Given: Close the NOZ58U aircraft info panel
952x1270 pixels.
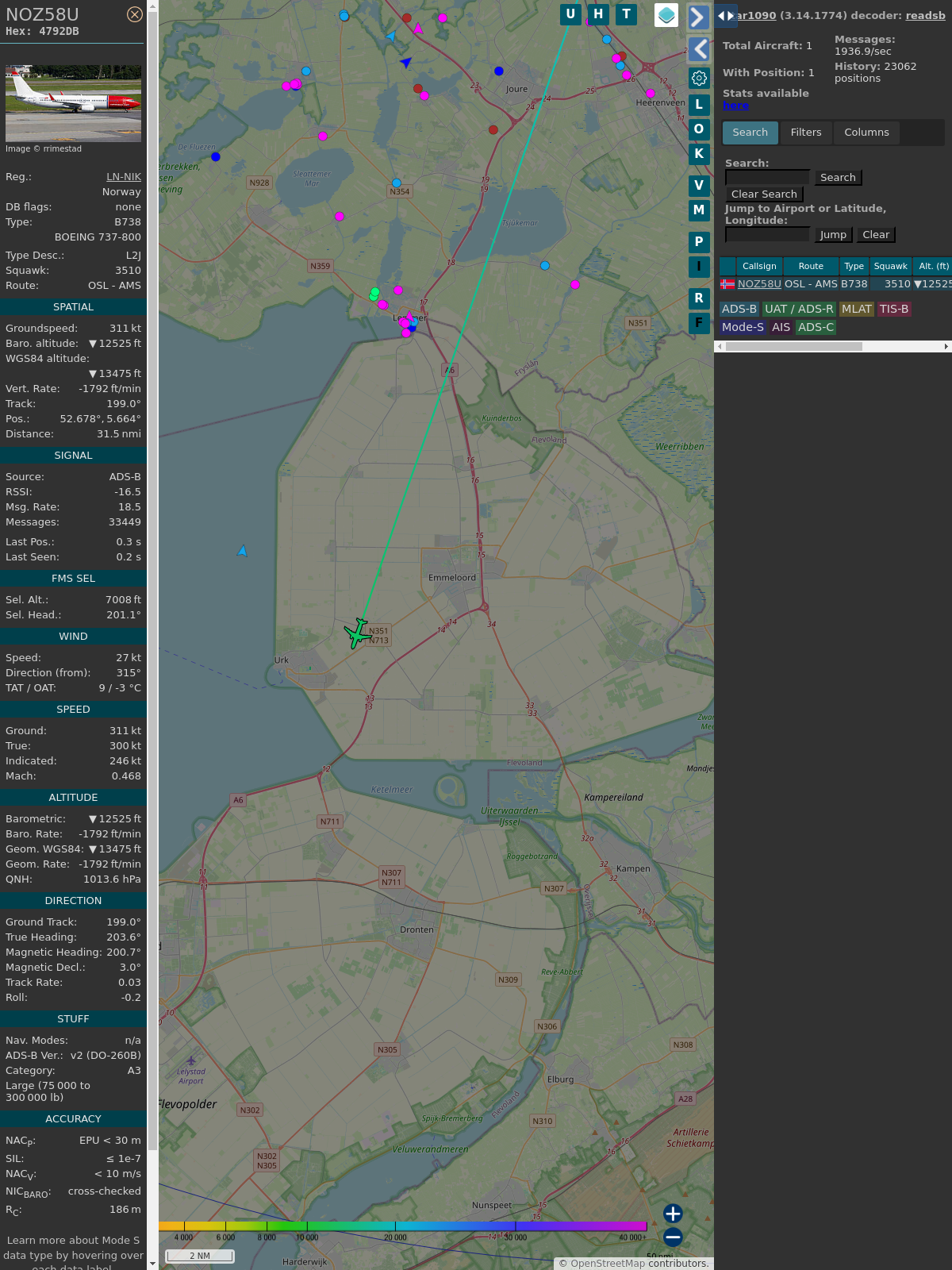Looking at the screenshot, I should pyautogui.click(x=135, y=14).
